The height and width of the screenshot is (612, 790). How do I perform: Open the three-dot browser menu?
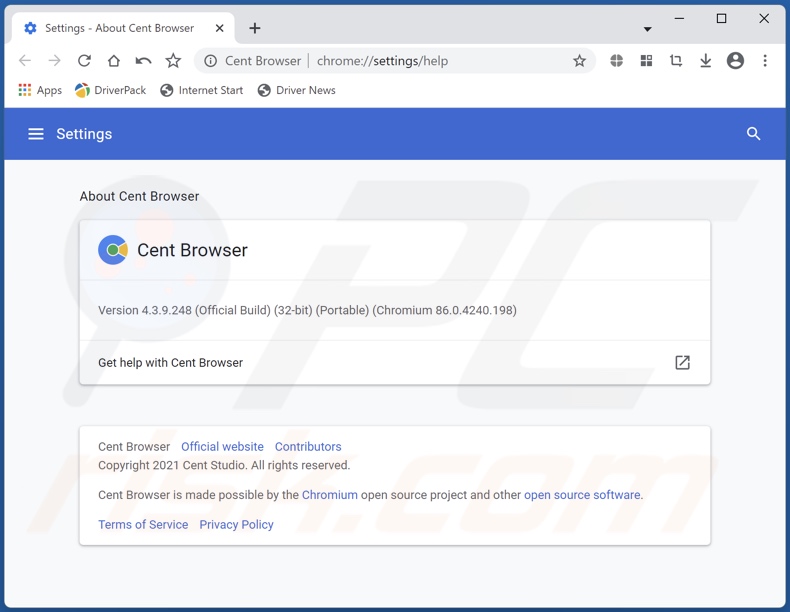(765, 61)
